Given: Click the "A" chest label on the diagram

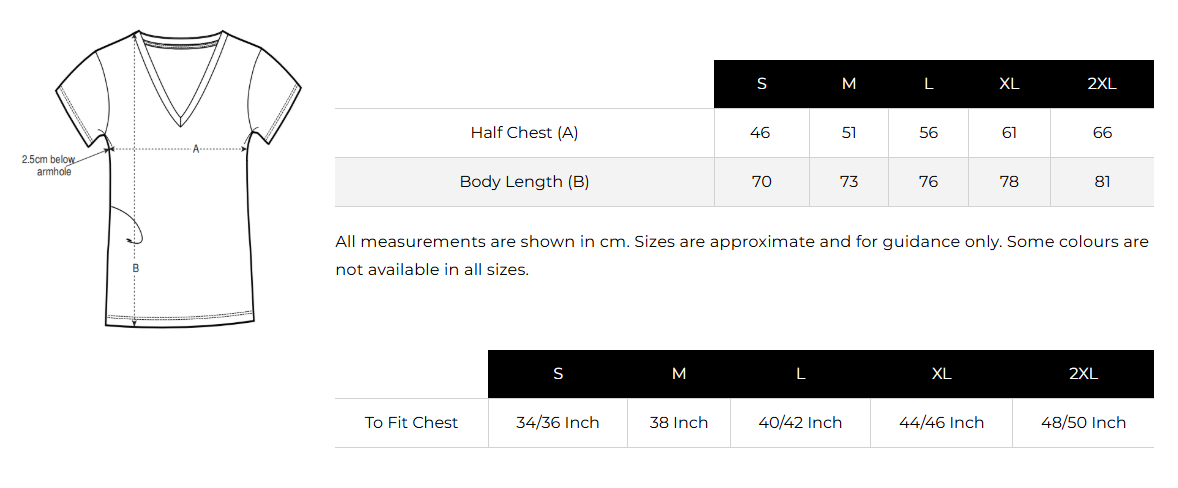Looking at the screenshot, I should tap(196, 149).
